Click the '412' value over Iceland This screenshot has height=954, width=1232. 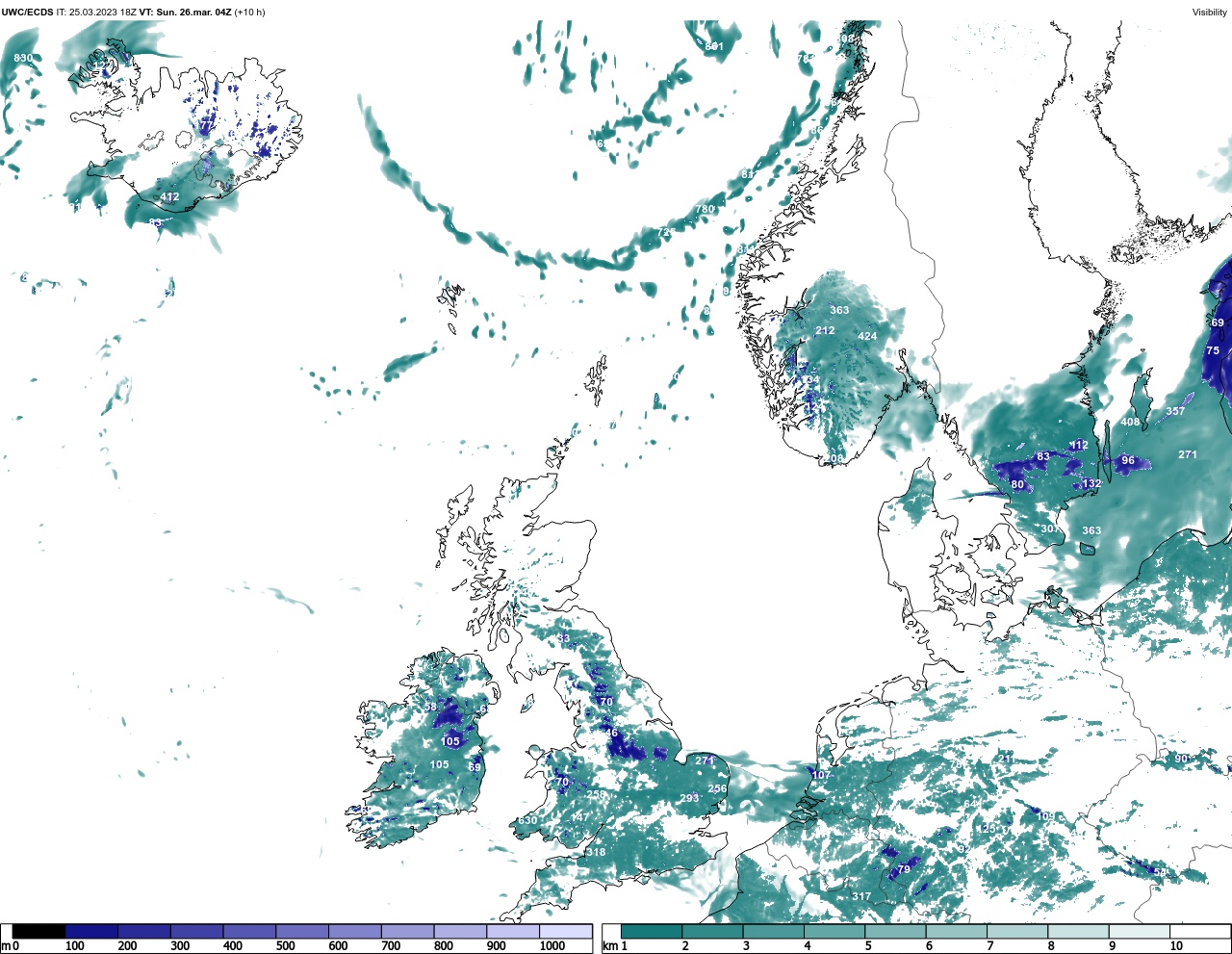click(169, 197)
